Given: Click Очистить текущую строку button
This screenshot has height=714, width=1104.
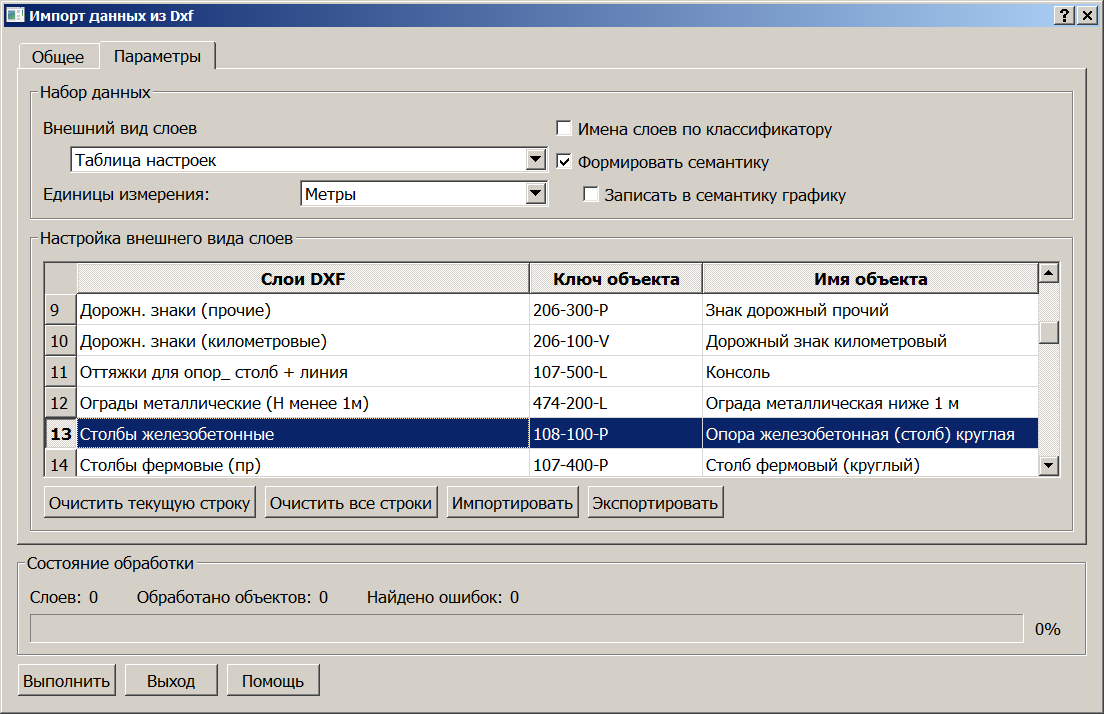Looking at the screenshot, I should tap(149, 503).
